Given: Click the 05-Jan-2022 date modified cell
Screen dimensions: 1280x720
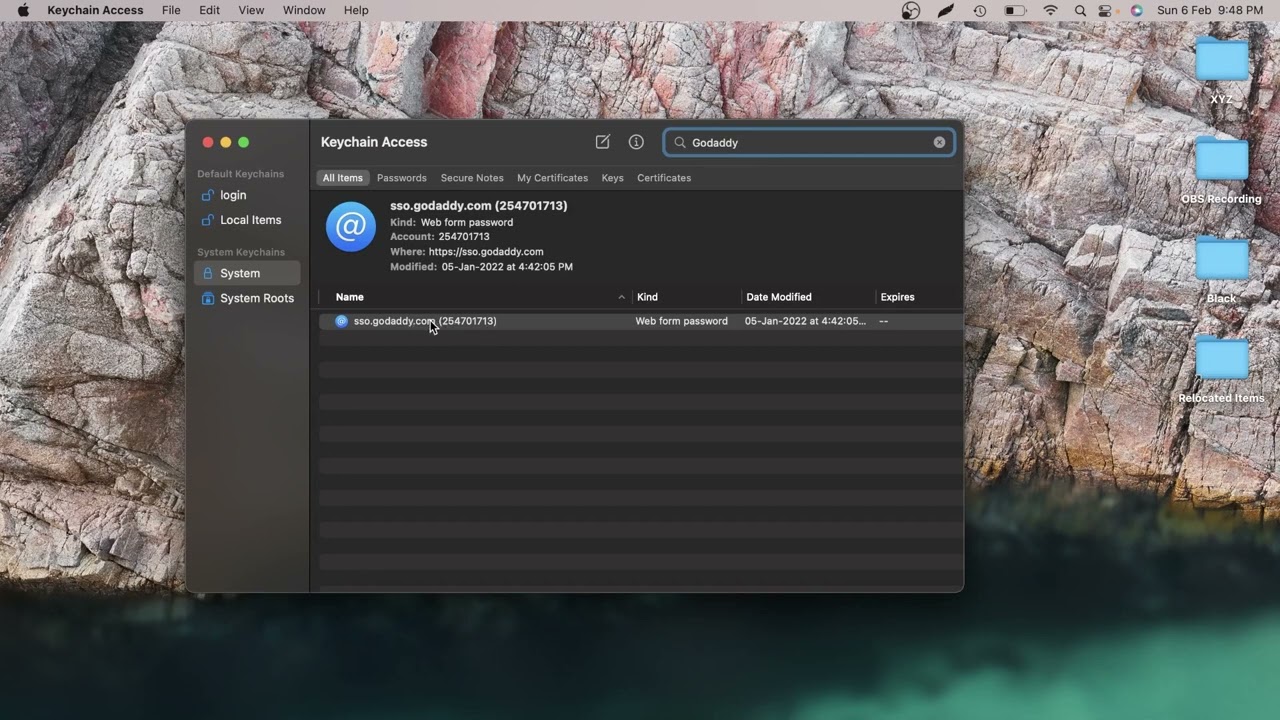Looking at the screenshot, I should click(x=806, y=321).
